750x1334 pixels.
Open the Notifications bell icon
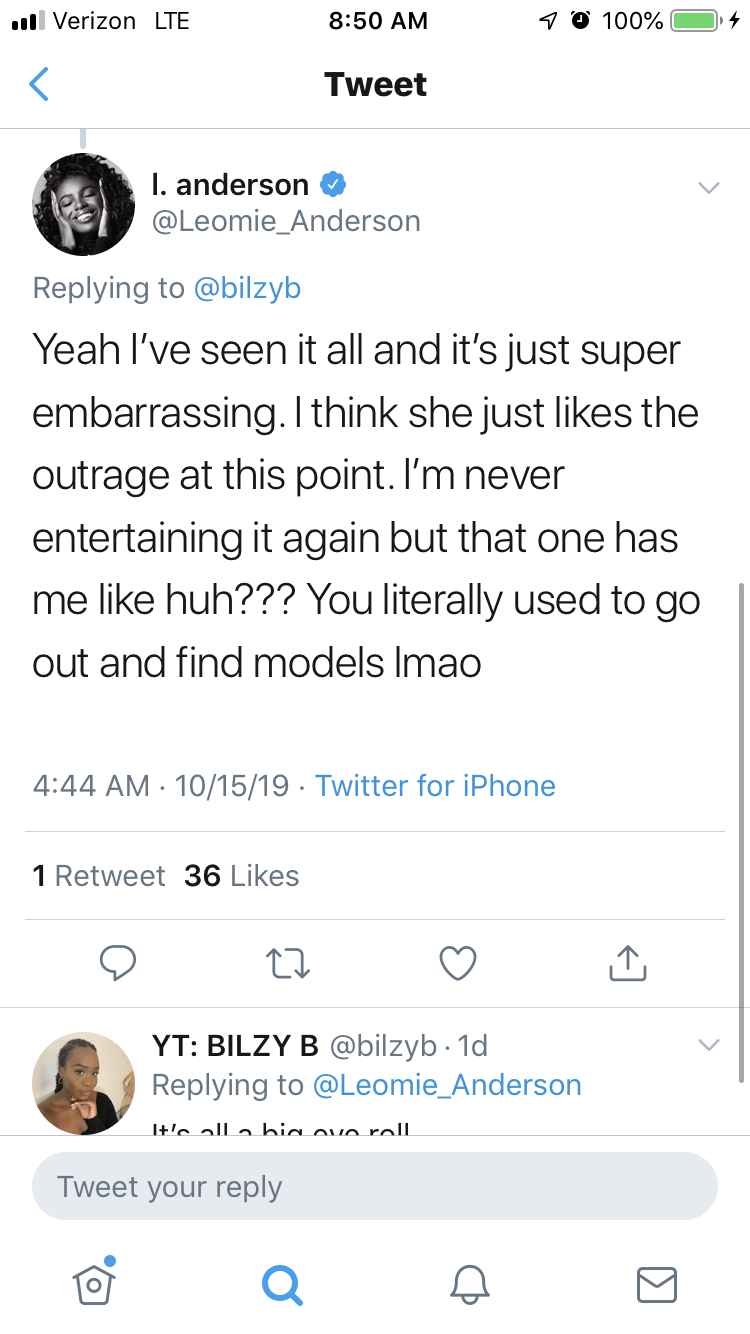coord(469,1282)
